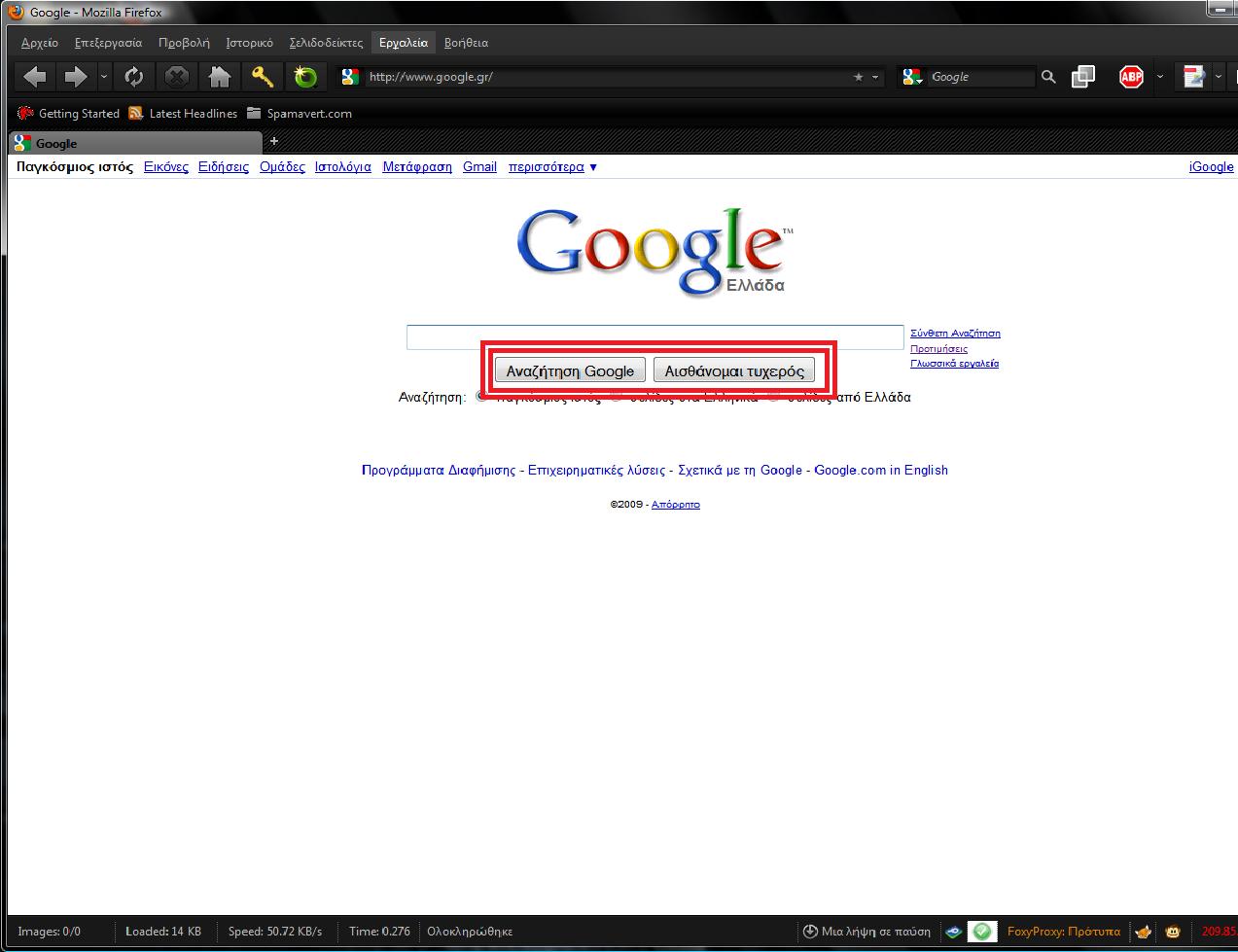The width and height of the screenshot is (1238, 952).
Task: Open the Gmail link
Action: tap(479, 167)
